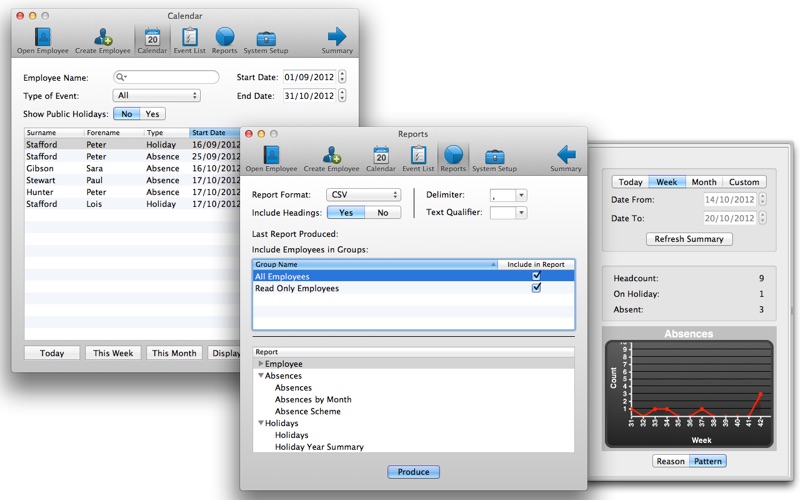Select Stewart Paul absence row
This screenshot has height=500, width=800.
[133, 180]
